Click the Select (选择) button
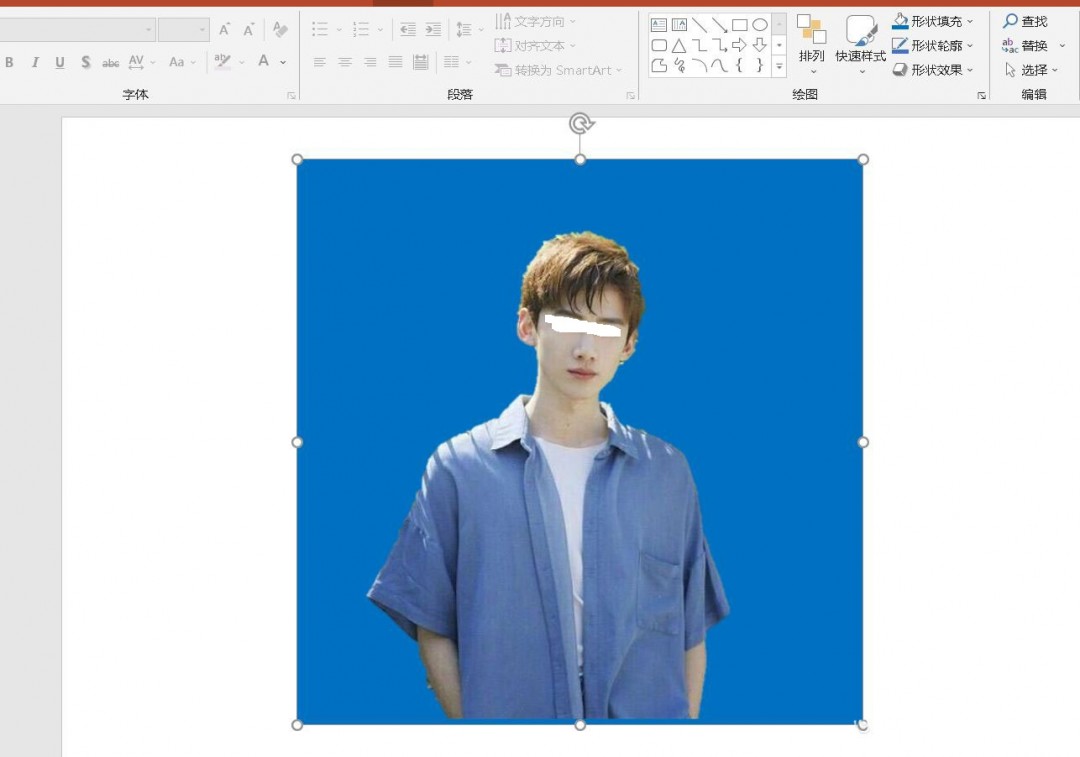 pos(1030,70)
